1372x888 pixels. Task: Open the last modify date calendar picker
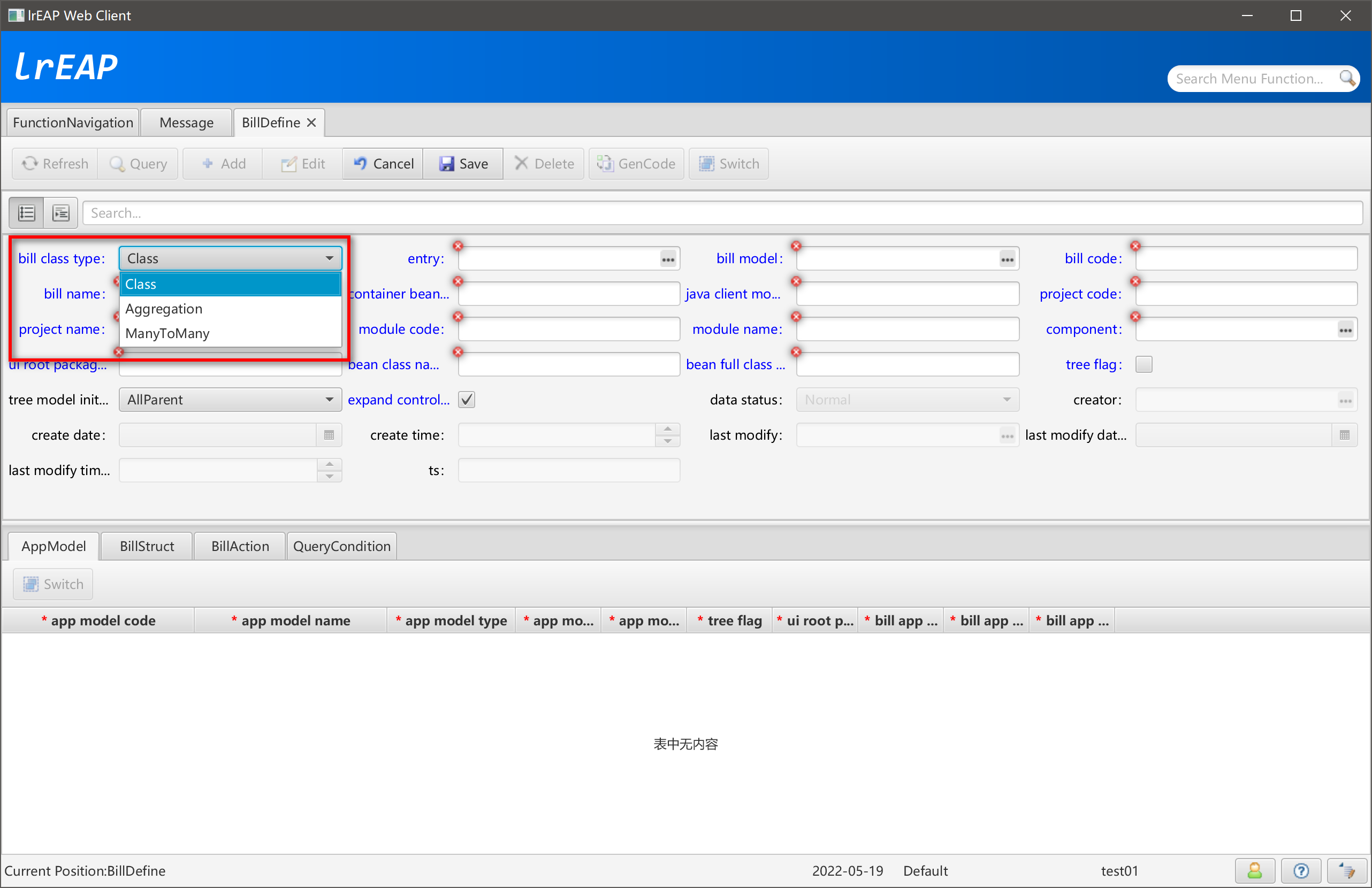1344,435
